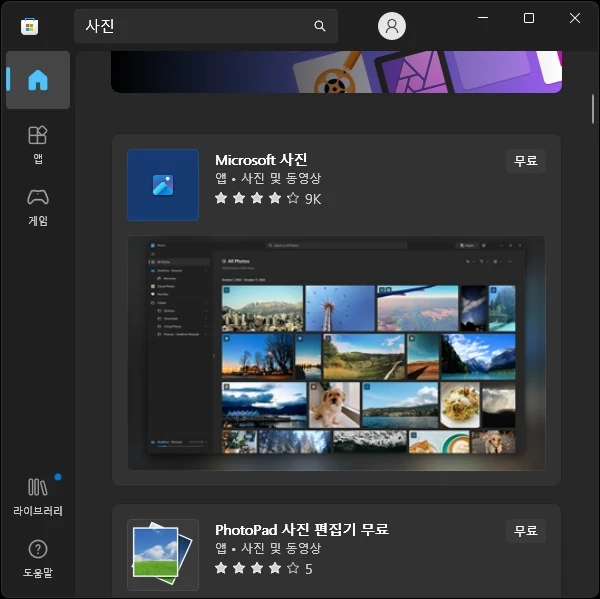Click PhotoPad star rating 5
600x599 pixels.
click(x=264, y=569)
